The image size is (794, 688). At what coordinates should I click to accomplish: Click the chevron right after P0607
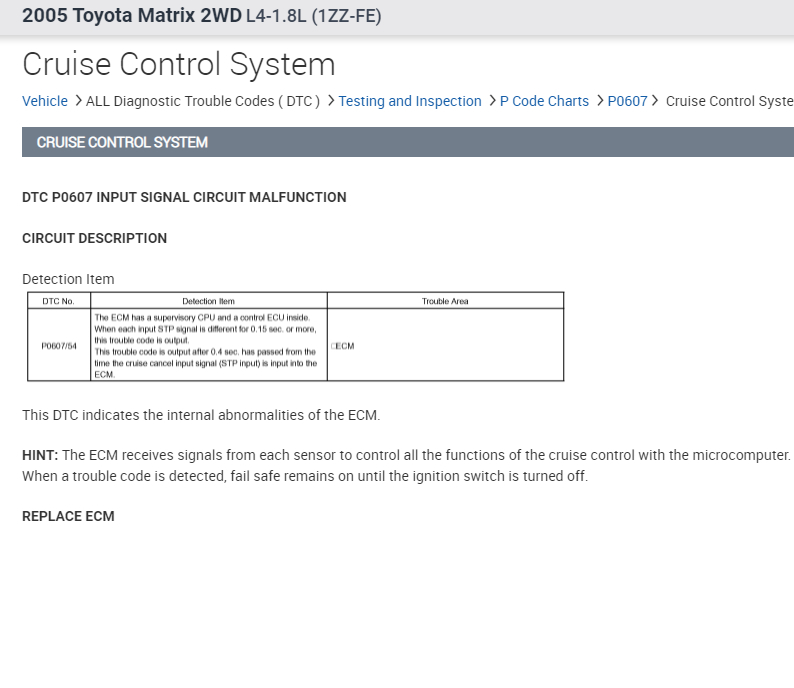click(x=656, y=101)
